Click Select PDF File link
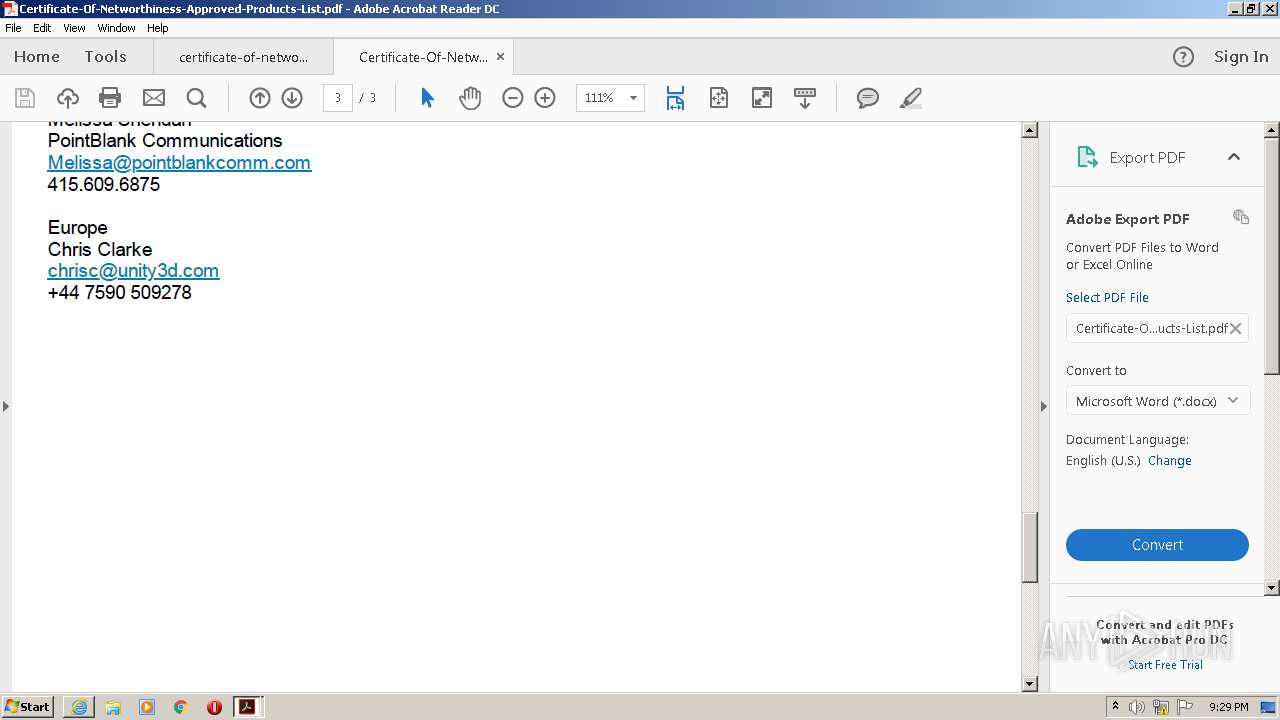 pos(1107,297)
